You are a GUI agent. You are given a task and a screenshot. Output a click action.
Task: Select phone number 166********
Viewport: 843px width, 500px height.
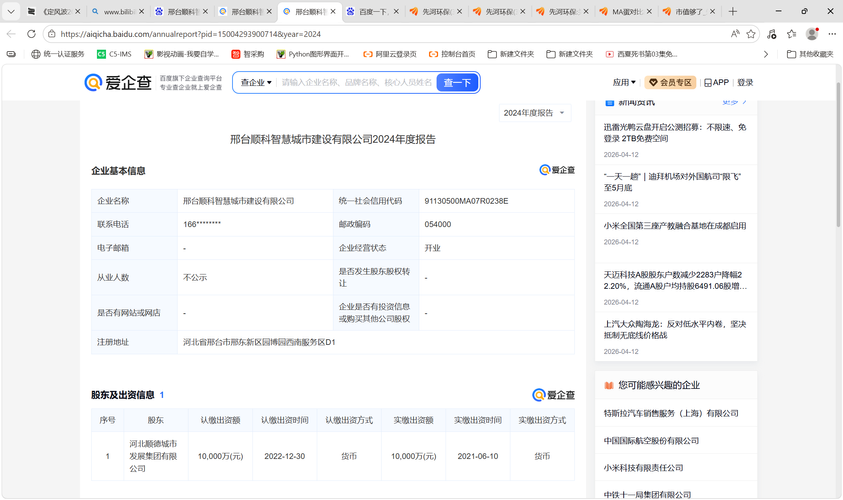tap(202, 224)
